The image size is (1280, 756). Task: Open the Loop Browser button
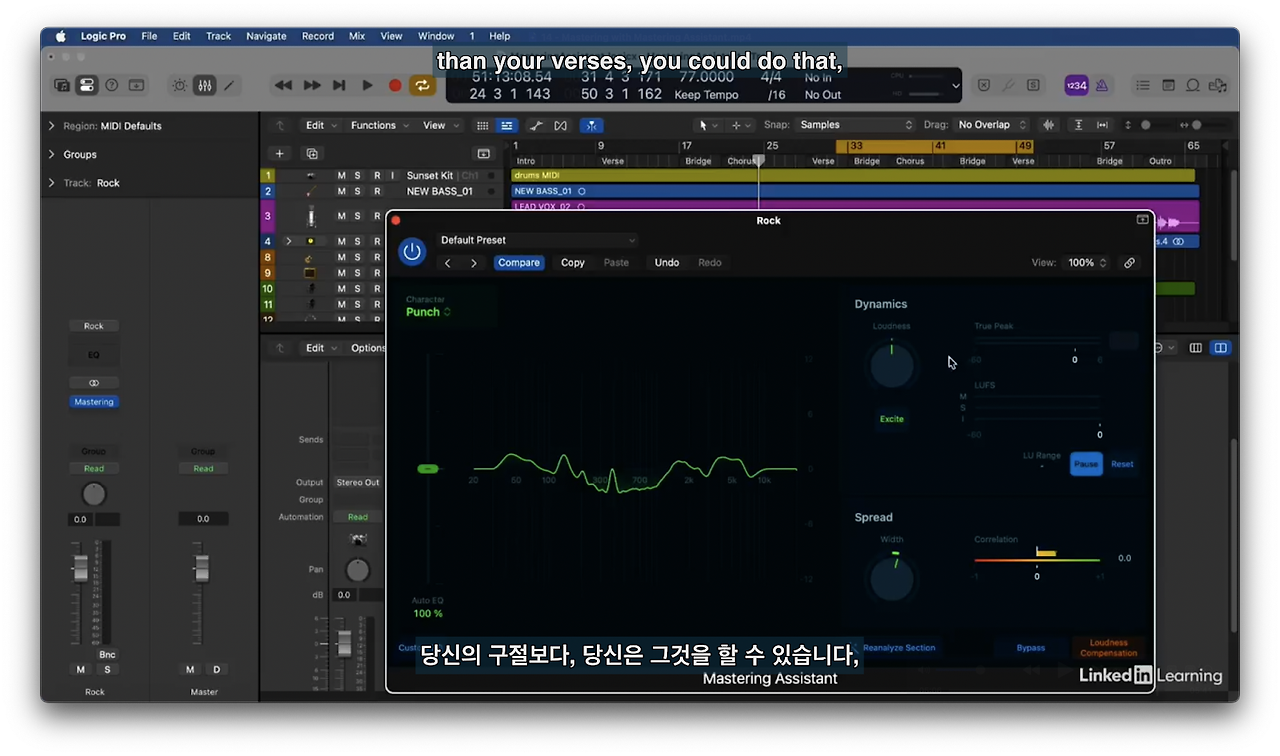coord(1193,86)
